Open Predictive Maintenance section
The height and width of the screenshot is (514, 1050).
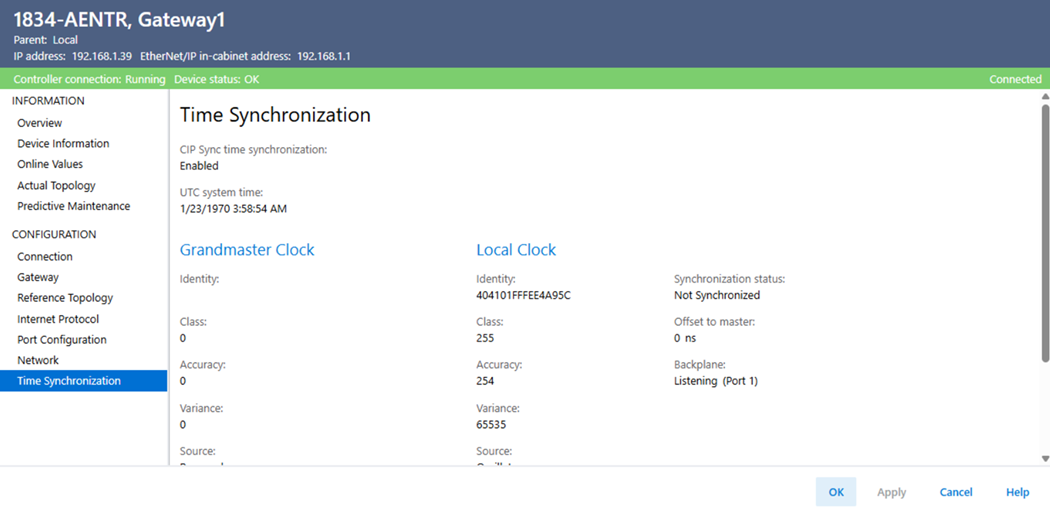tap(74, 206)
